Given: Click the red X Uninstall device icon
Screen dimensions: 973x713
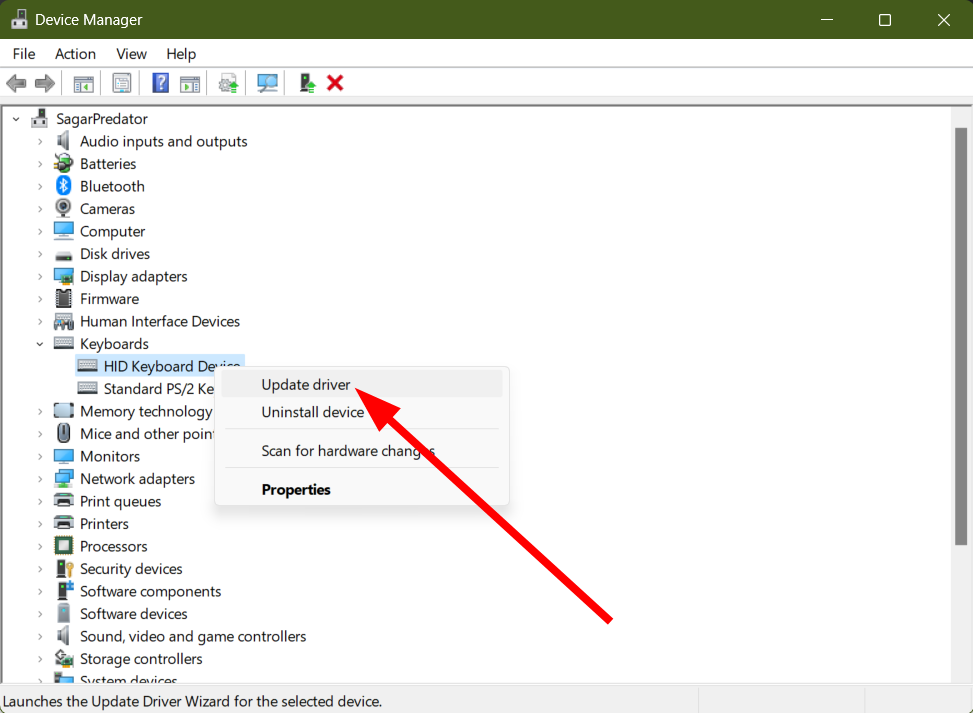Looking at the screenshot, I should [335, 83].
